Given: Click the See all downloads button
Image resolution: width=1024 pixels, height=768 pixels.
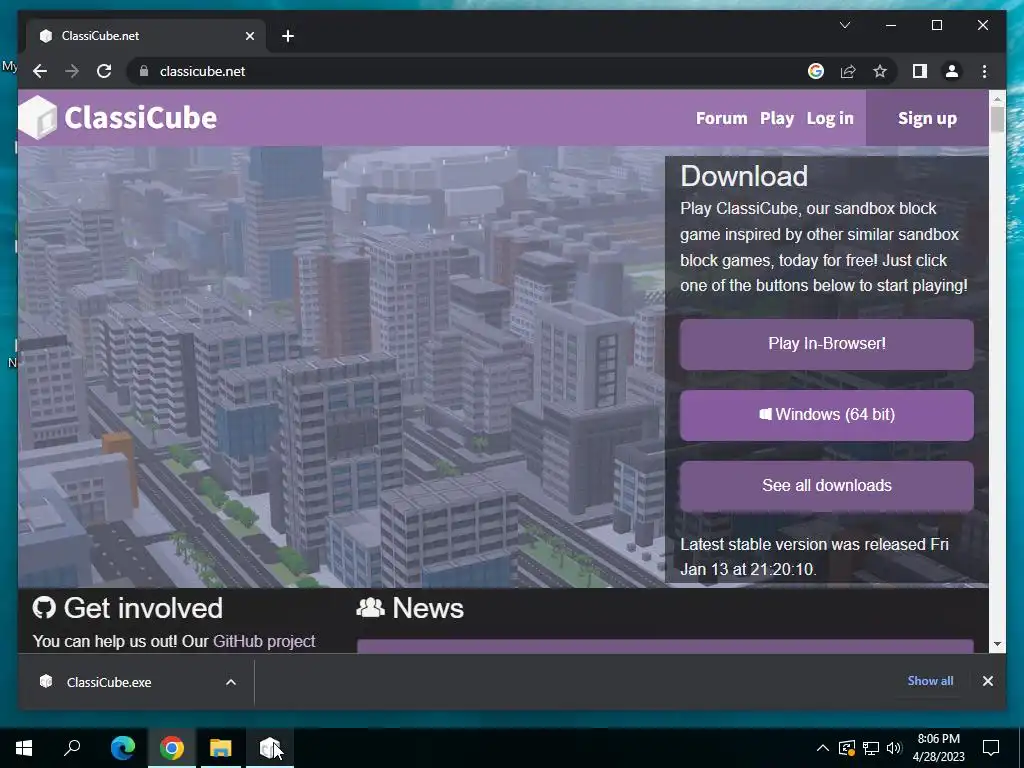Looking at the screenshot, I should [x=826, y=486].
